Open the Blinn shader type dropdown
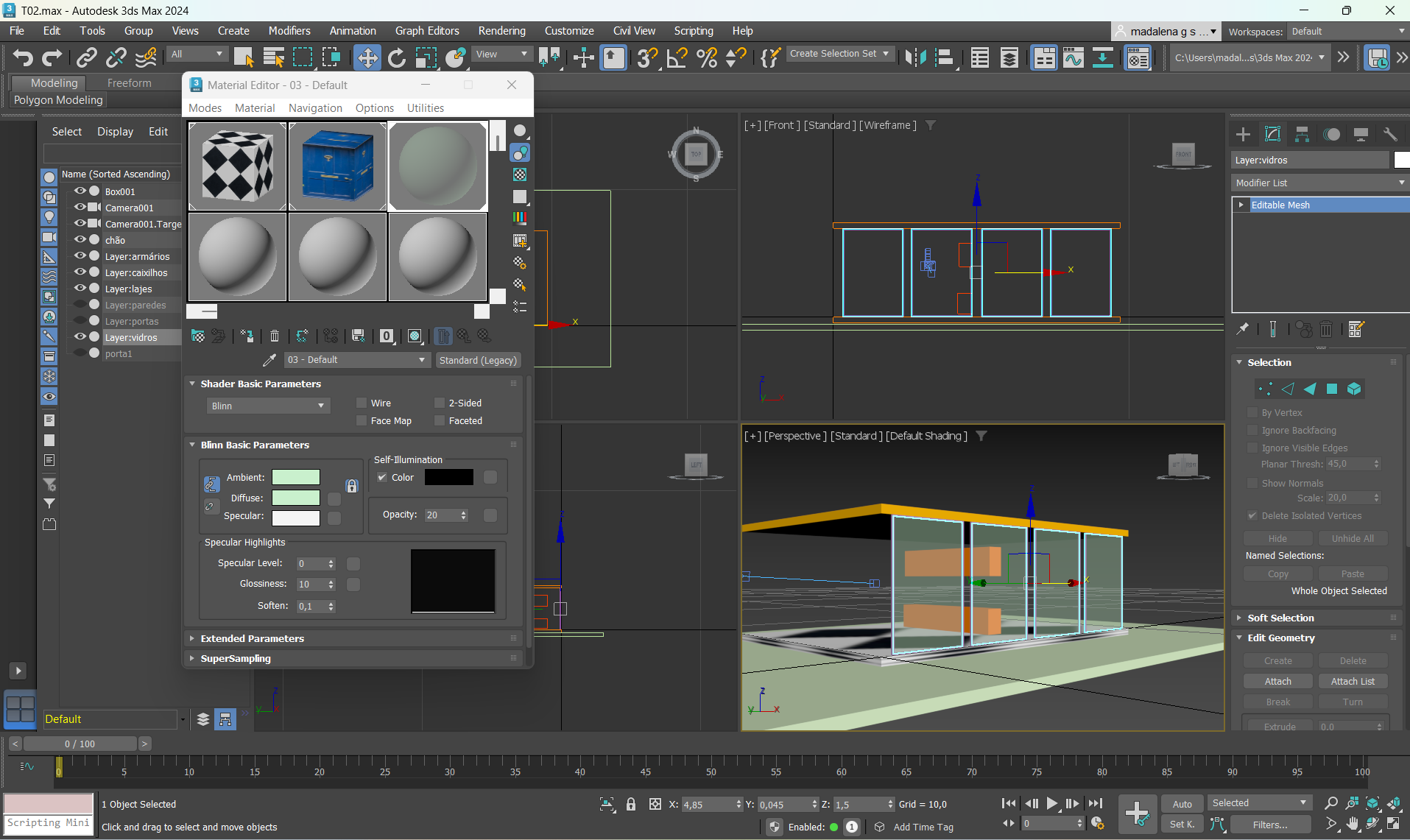1410x840 pixels. pyautogui.click(x=268, y=406)
